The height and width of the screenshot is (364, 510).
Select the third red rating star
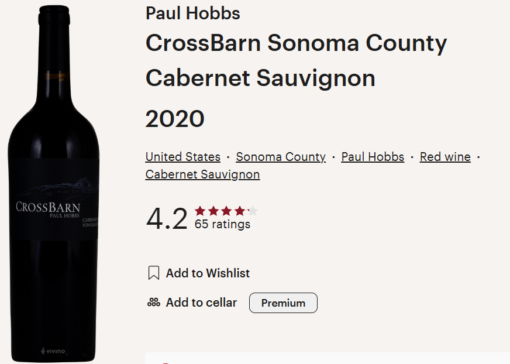[x=226, y=211]
